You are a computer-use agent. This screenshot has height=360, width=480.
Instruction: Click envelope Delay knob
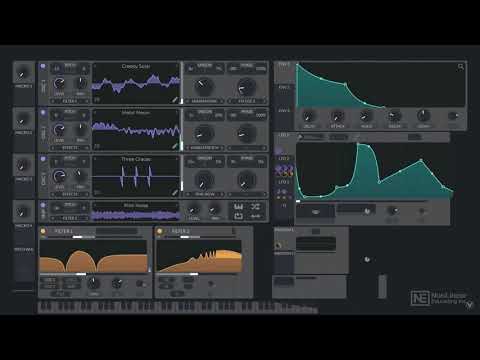coord(308,116)
